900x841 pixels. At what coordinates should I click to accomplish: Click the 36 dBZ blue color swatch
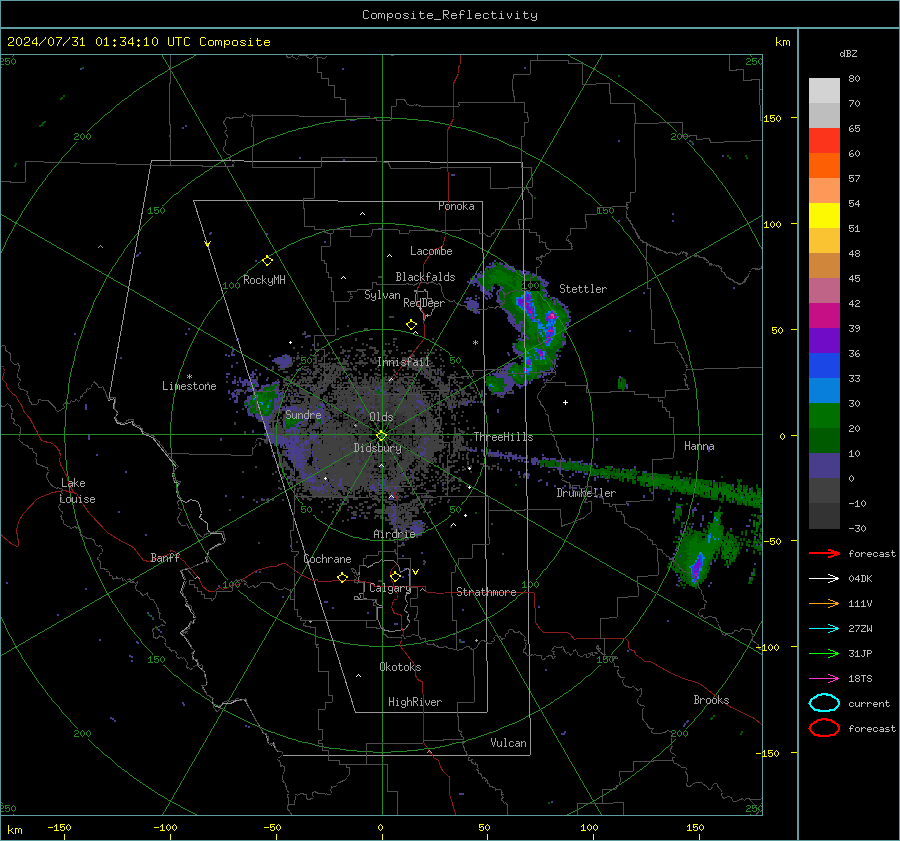[824, 365]
